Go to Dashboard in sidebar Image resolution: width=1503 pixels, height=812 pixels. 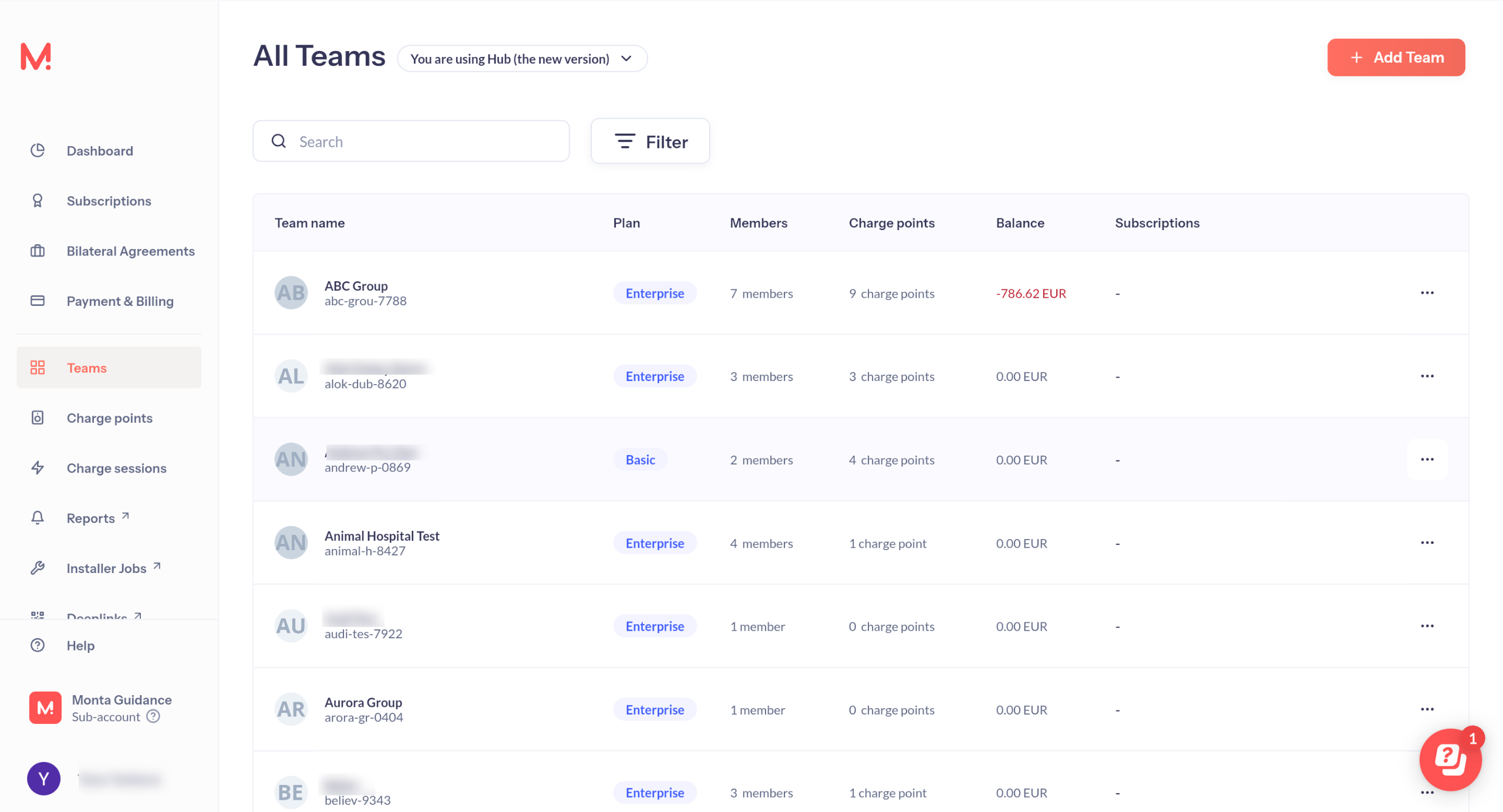(x=100, y=151)
